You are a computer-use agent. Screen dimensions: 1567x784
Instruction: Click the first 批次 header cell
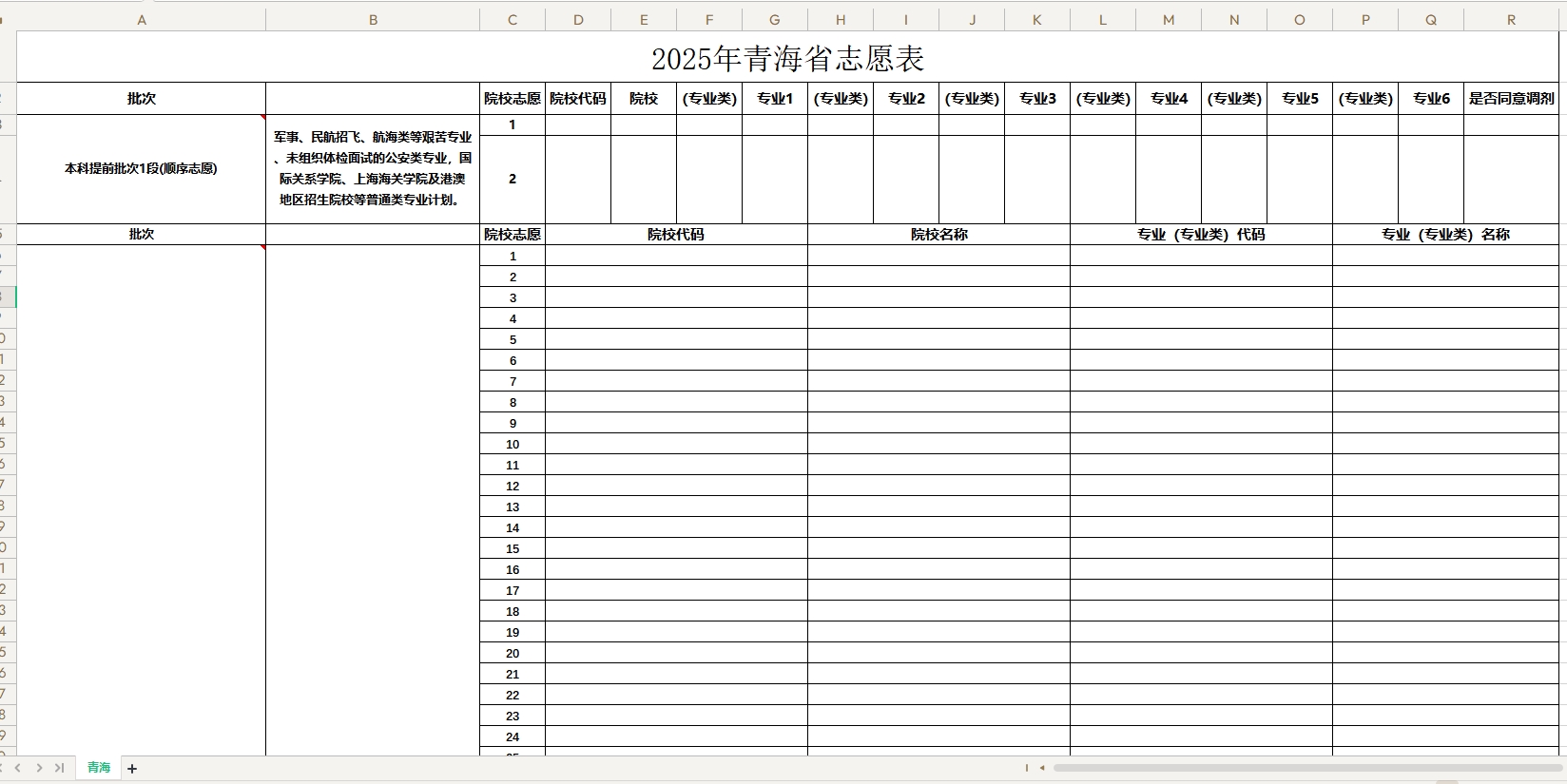142,99
